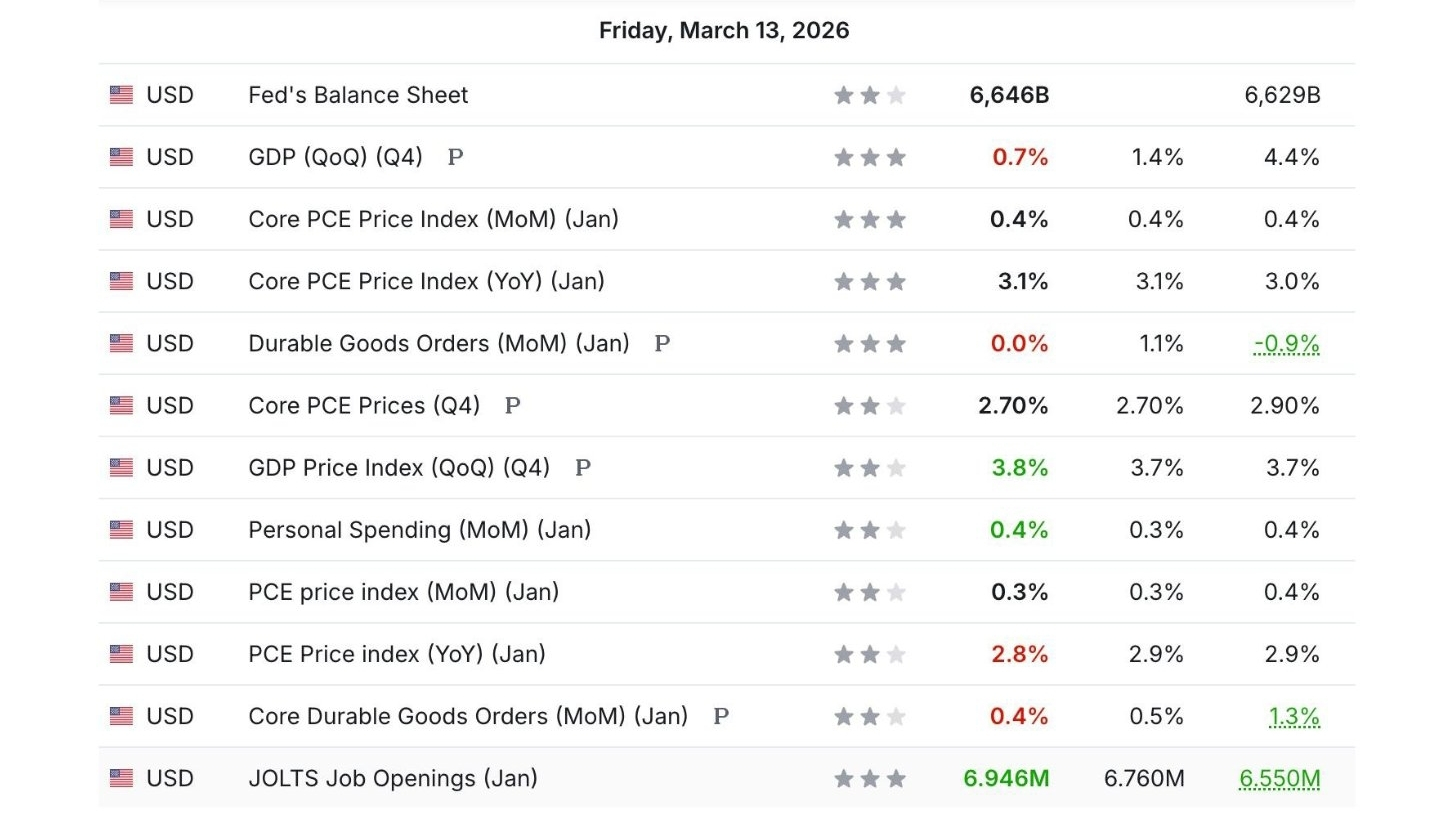Click the US flag in Fed's Balance Sheet row
The width and height of the screenshot is (1454, 817).
[x=121, y=95]
